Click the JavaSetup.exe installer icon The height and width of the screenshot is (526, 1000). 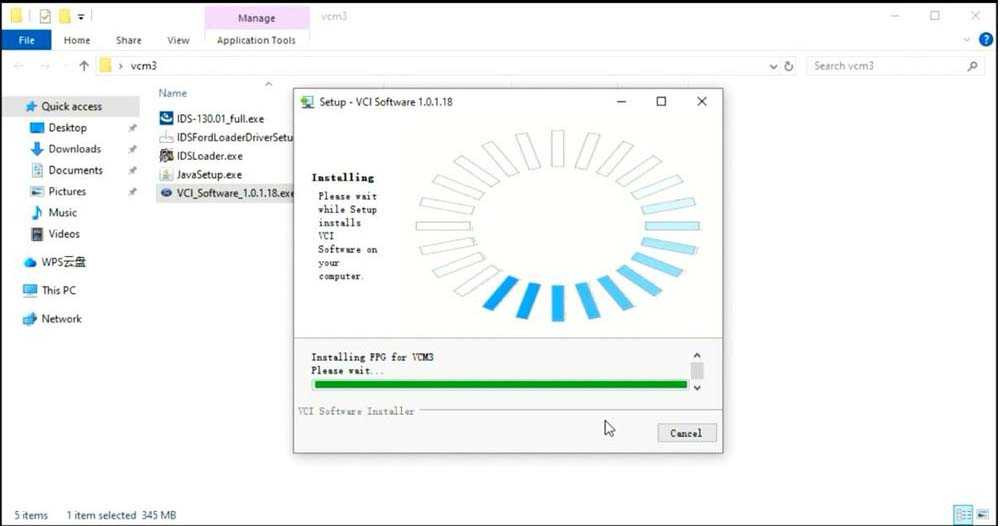167,175
